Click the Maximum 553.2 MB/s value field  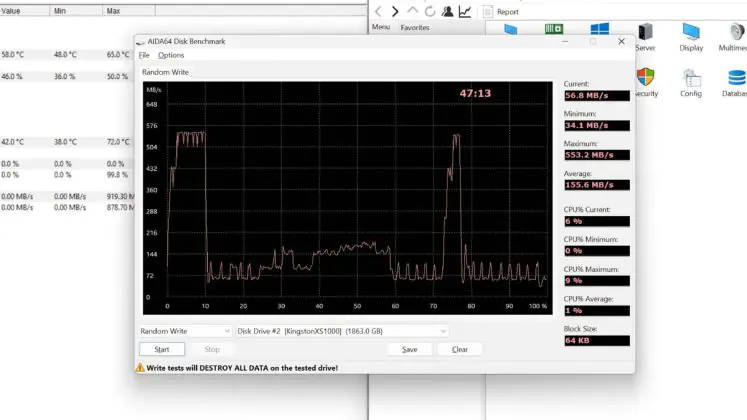pos(597,155)
